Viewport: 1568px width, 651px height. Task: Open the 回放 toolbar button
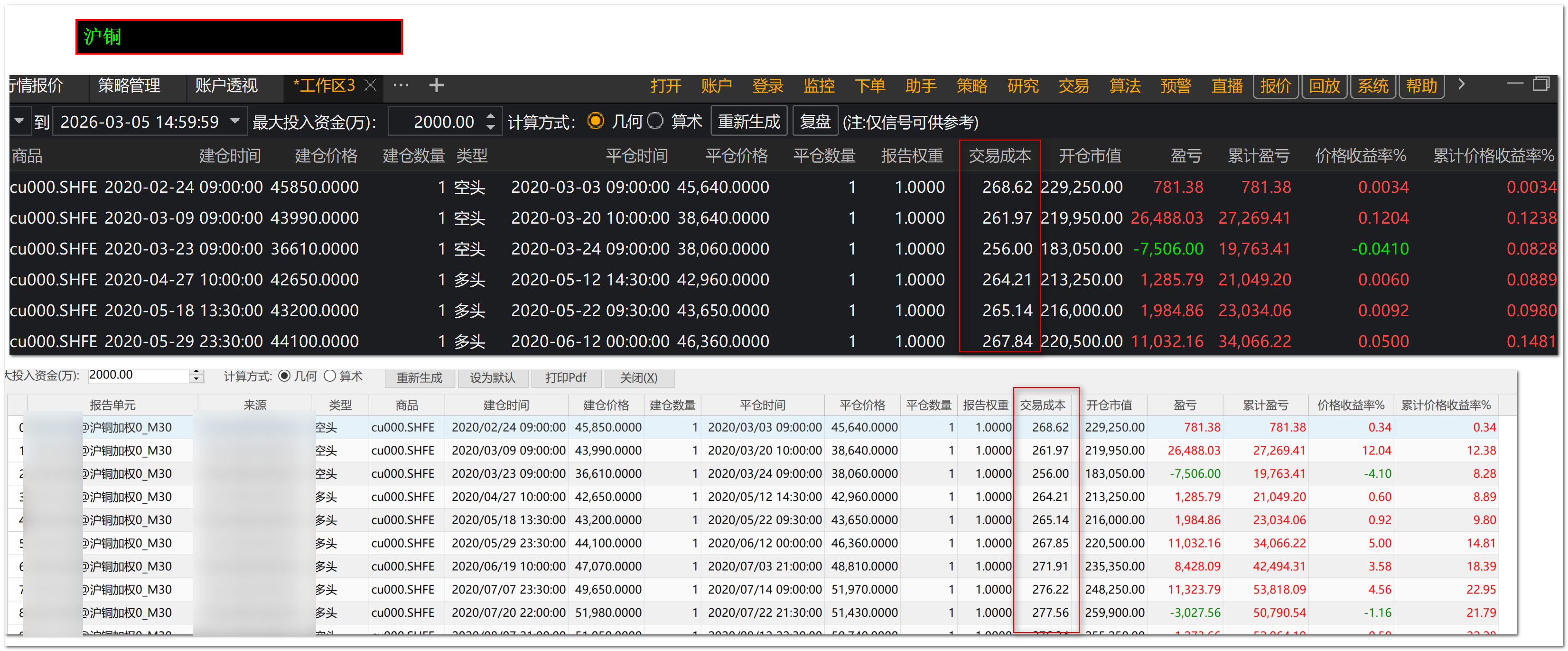(1324, 86)
